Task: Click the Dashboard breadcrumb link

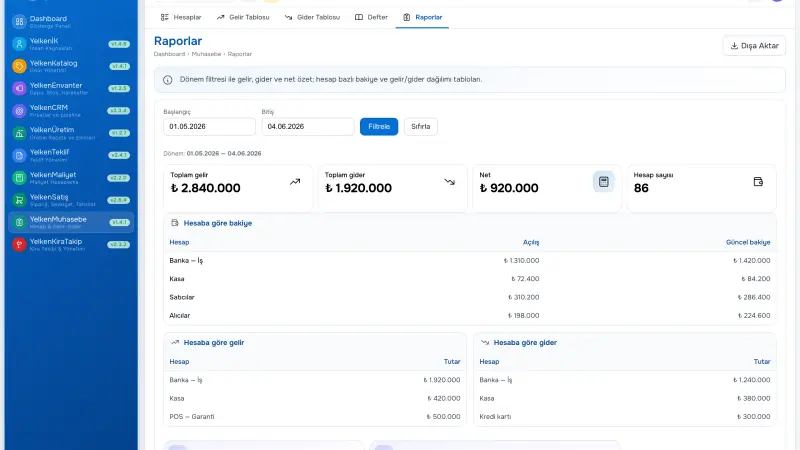Action: click(169, 54)
